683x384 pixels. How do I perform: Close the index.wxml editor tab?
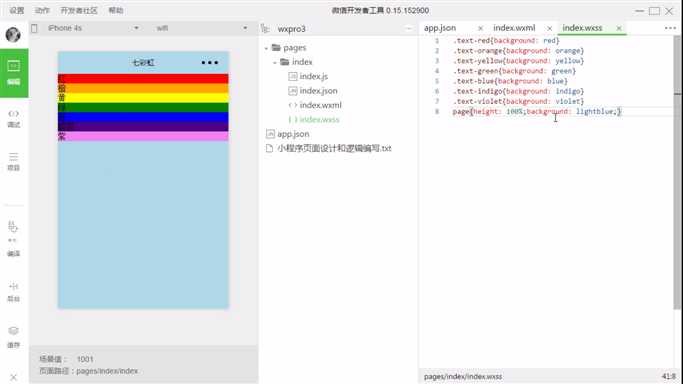coord(550,28)
